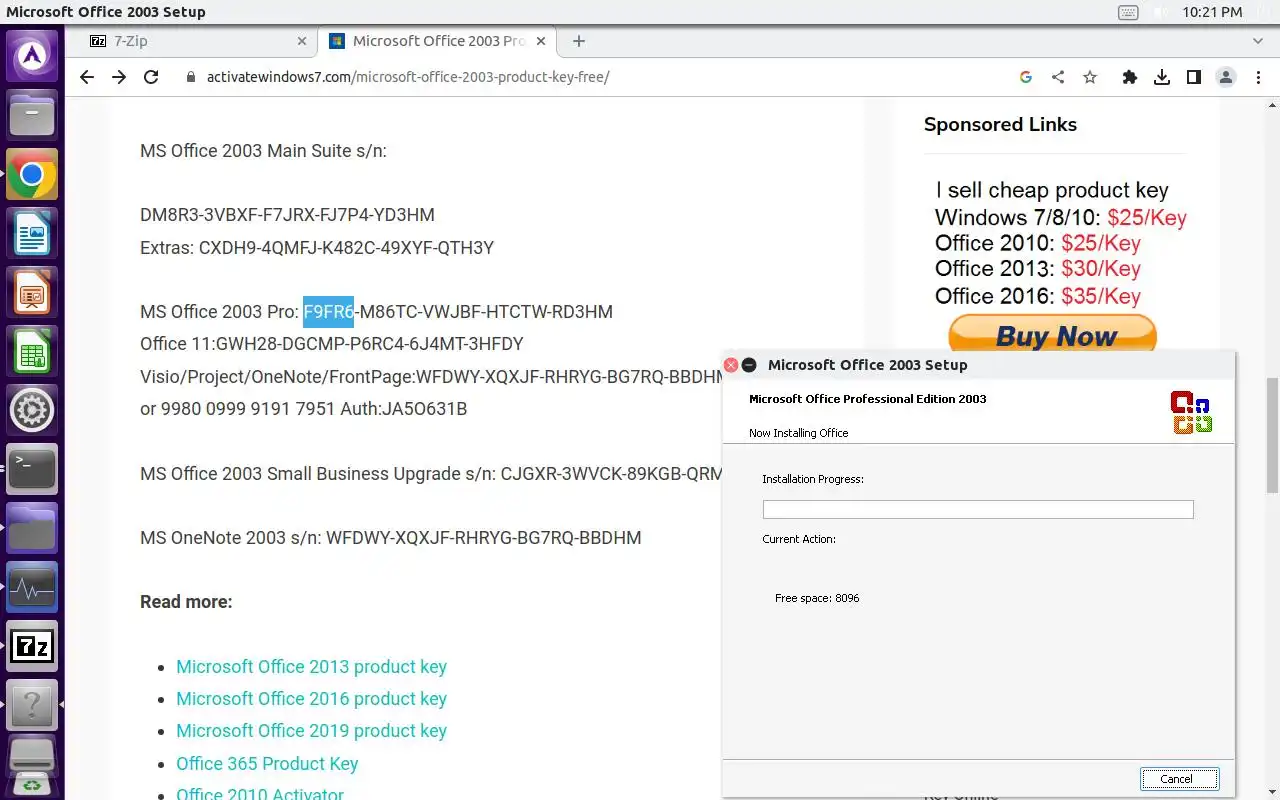Open Microsoft Office 2013 product key link
Screen dimensions: 1280x800
click(311, 667)
